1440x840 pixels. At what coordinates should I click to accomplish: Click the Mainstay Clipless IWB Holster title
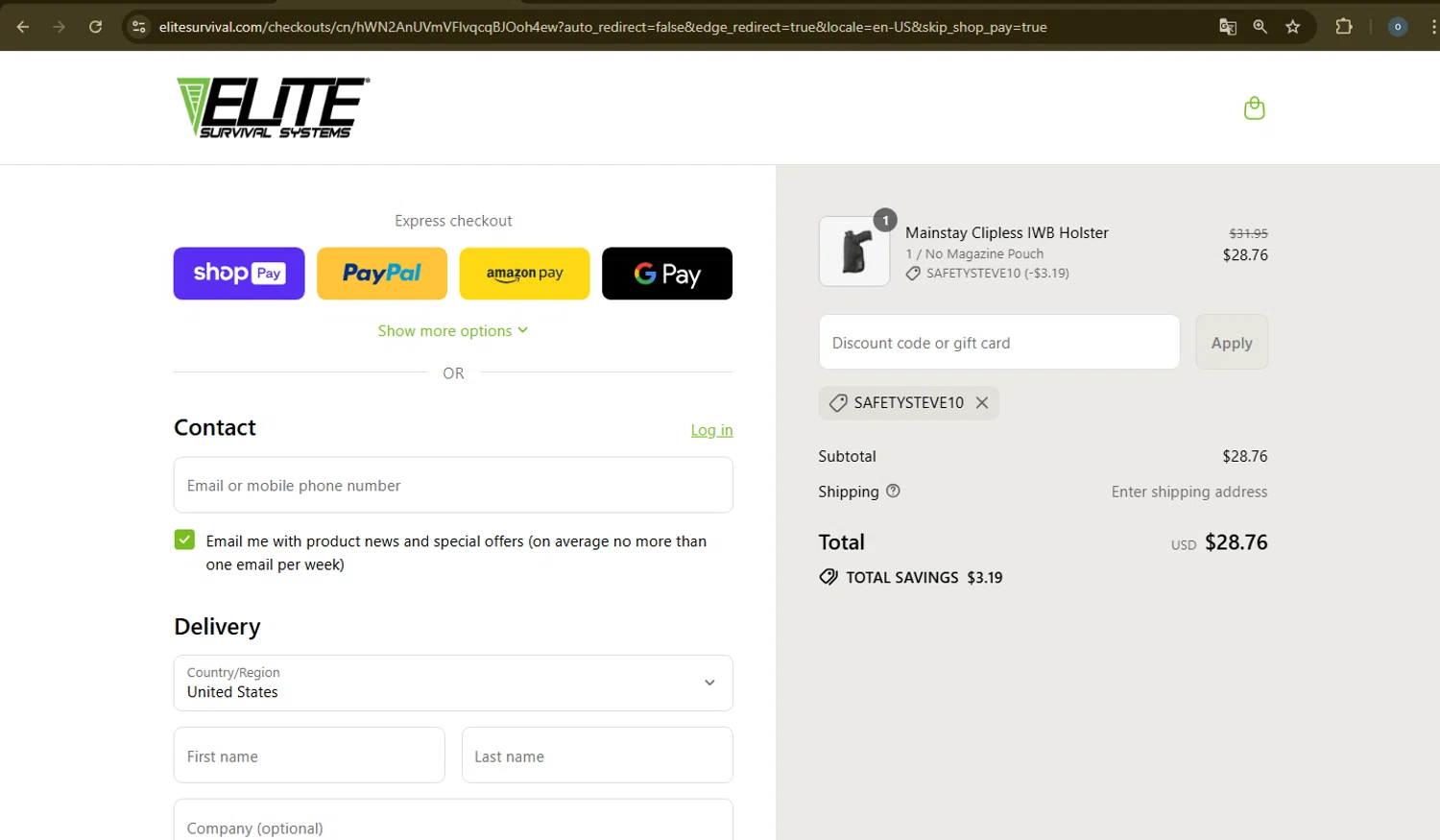pyautogui.click(x=1007, y=232)
